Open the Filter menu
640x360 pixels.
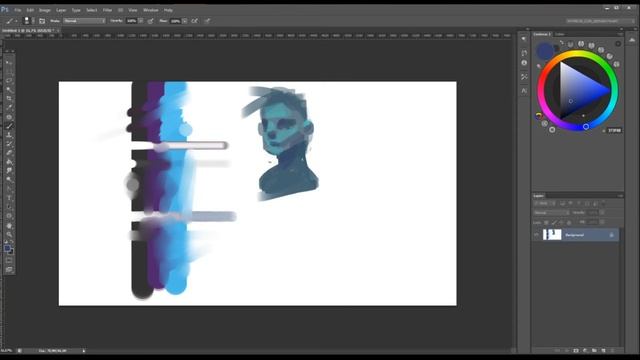click(x=107, y=10)
